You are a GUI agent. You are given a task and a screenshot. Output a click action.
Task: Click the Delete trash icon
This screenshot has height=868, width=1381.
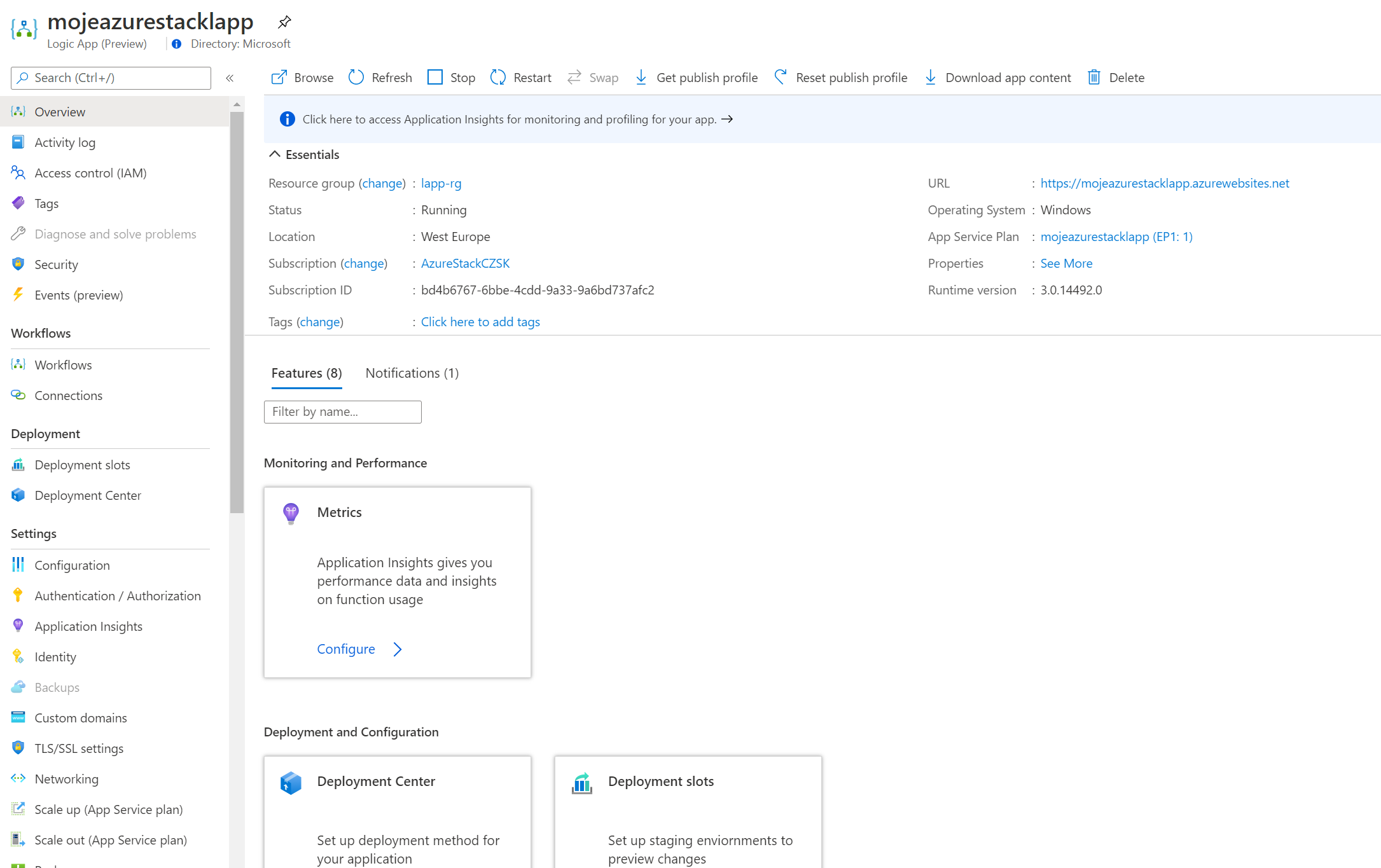coord(1093,78)
